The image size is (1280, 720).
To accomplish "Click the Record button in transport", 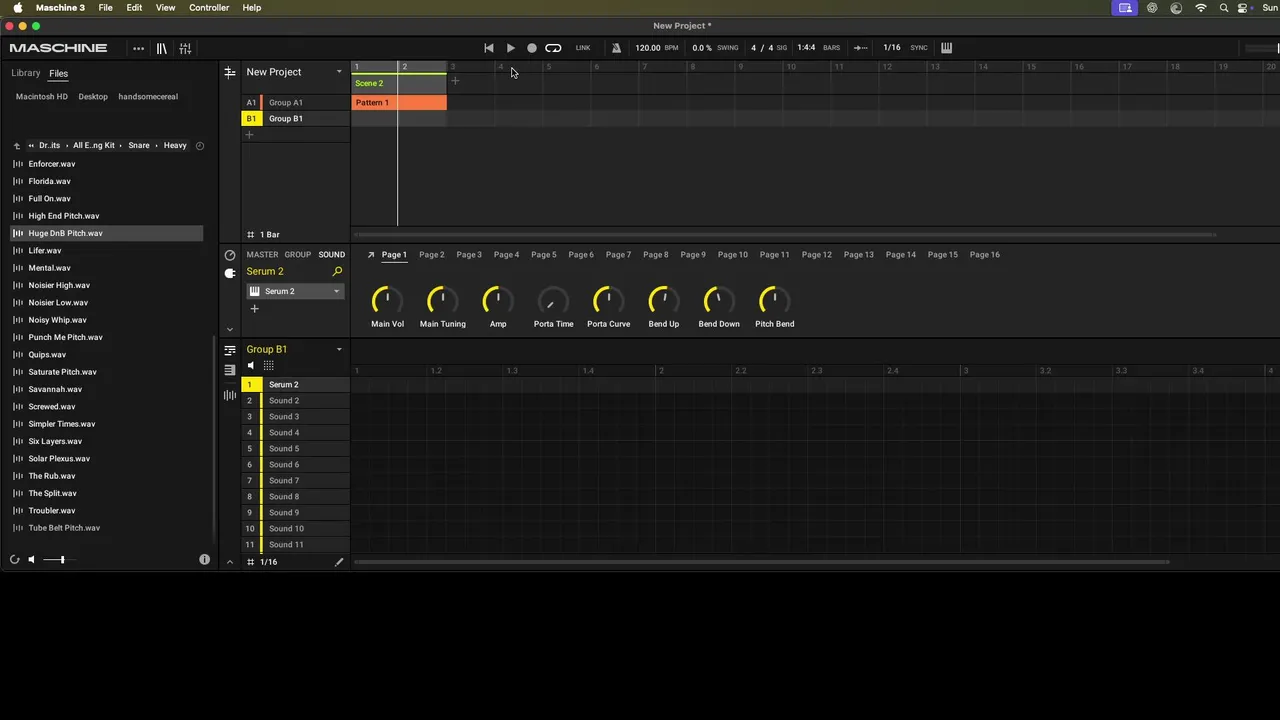I will [532, 48].
